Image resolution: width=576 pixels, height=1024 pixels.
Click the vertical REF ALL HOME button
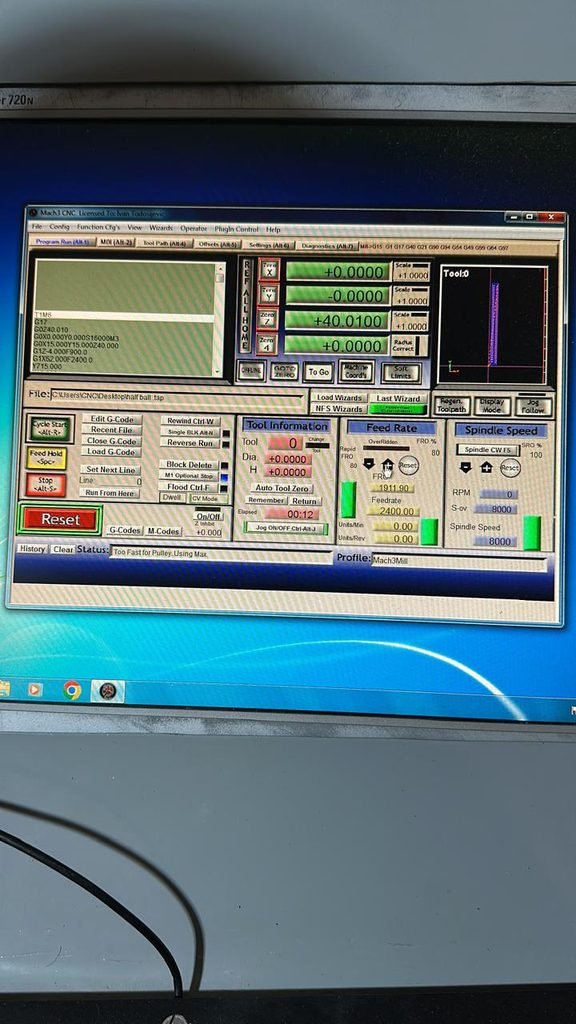tap(246, 306)
